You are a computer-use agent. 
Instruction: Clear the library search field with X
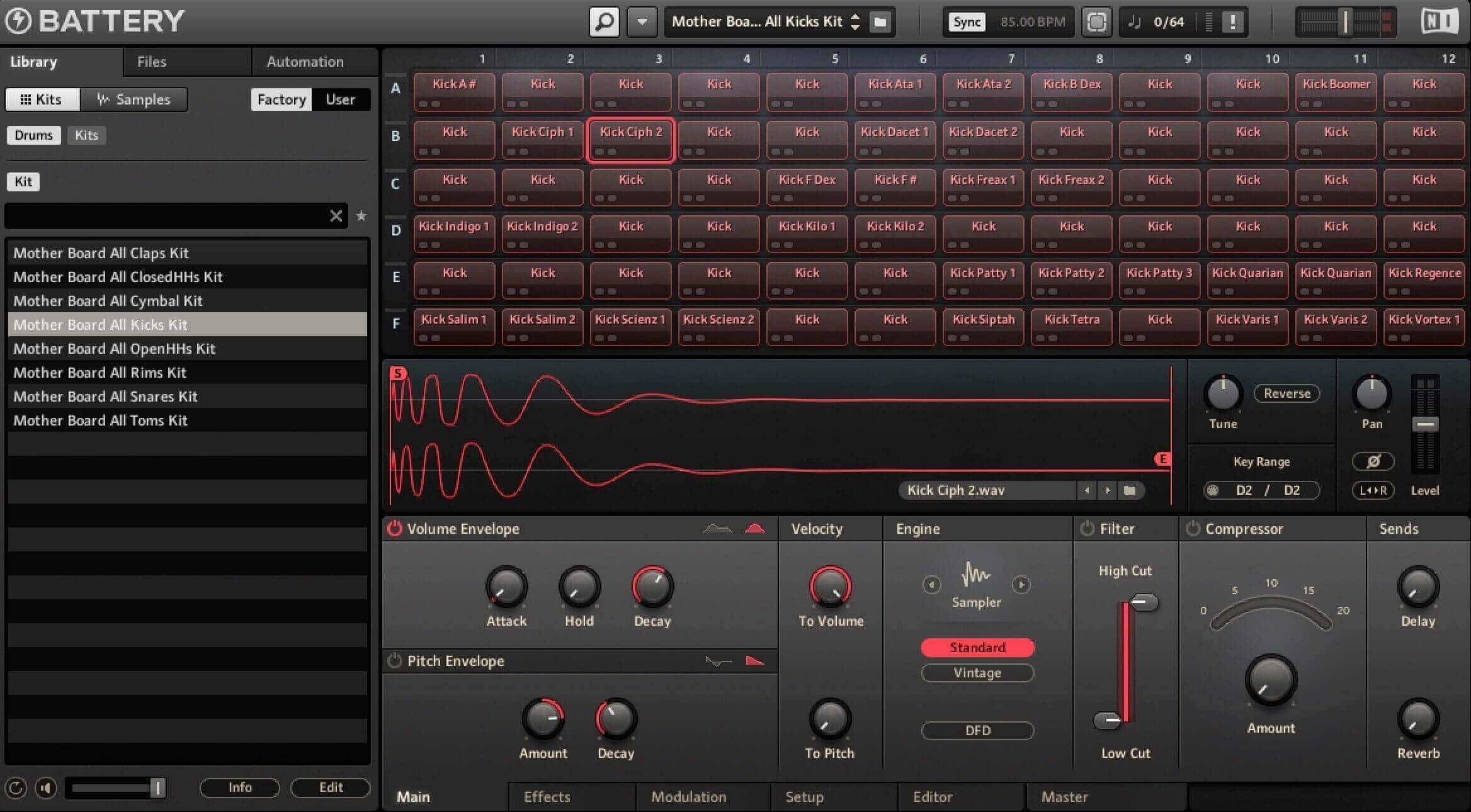click(x=336, y=216)
